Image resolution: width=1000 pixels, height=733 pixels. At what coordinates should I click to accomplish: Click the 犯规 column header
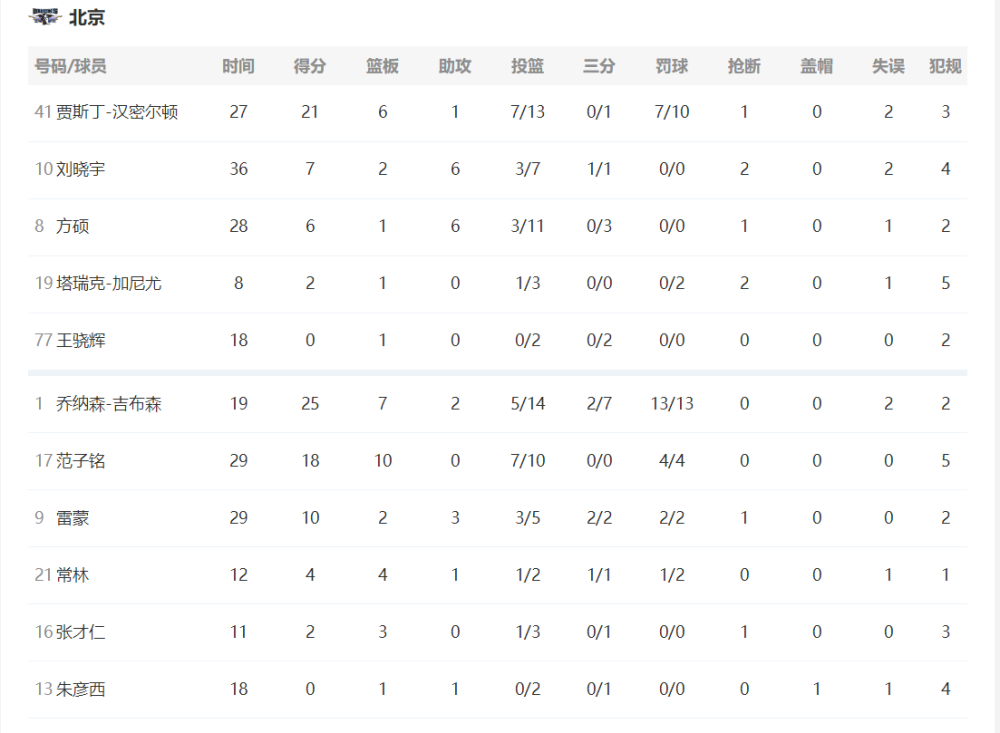tap(945, 66)
